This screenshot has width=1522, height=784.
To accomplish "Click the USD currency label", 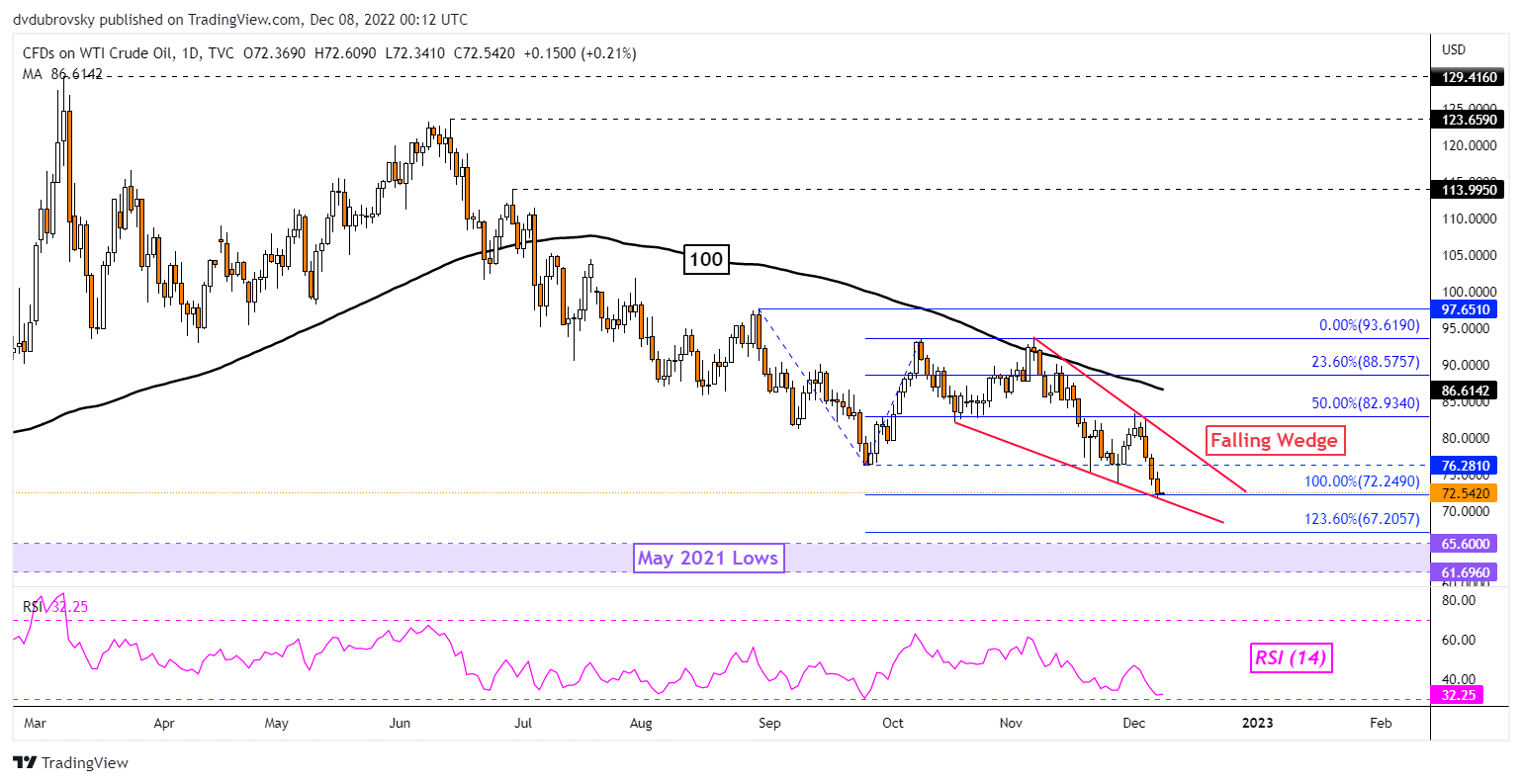I will (1454, 49).
